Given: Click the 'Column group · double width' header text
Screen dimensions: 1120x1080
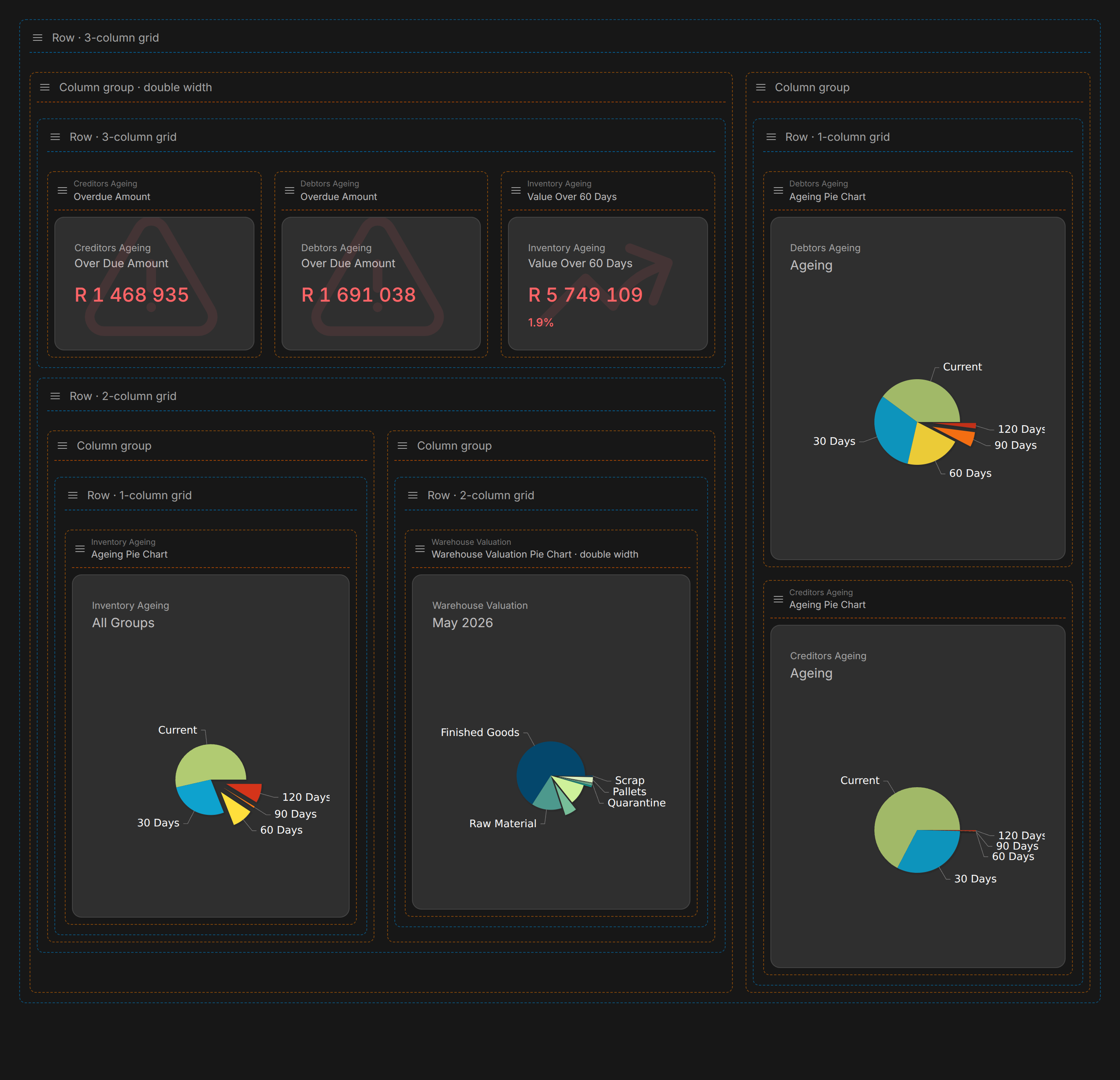Looking at the screenshot, I should click(x=136, y=88).
